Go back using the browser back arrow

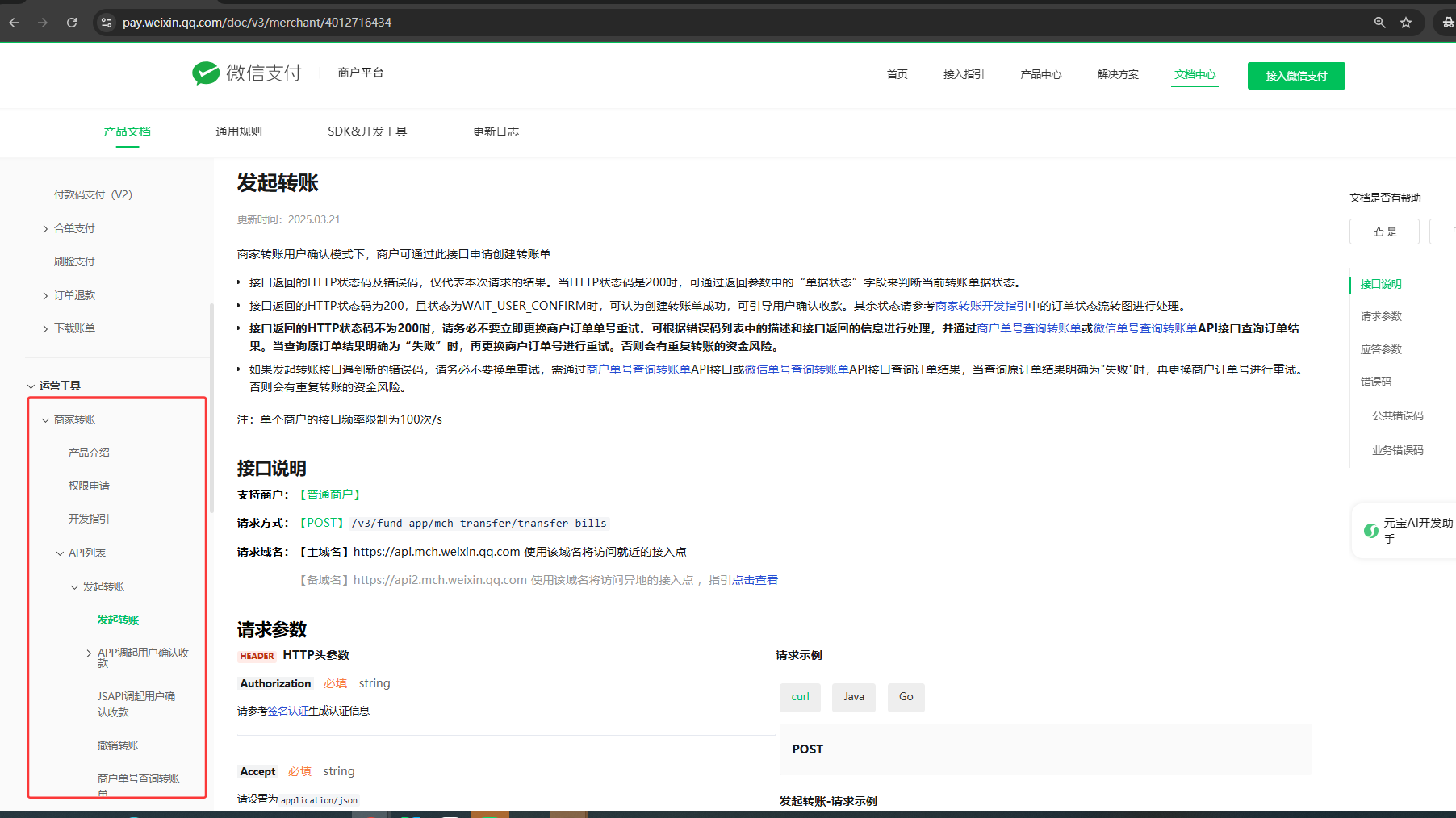[14, 23]
